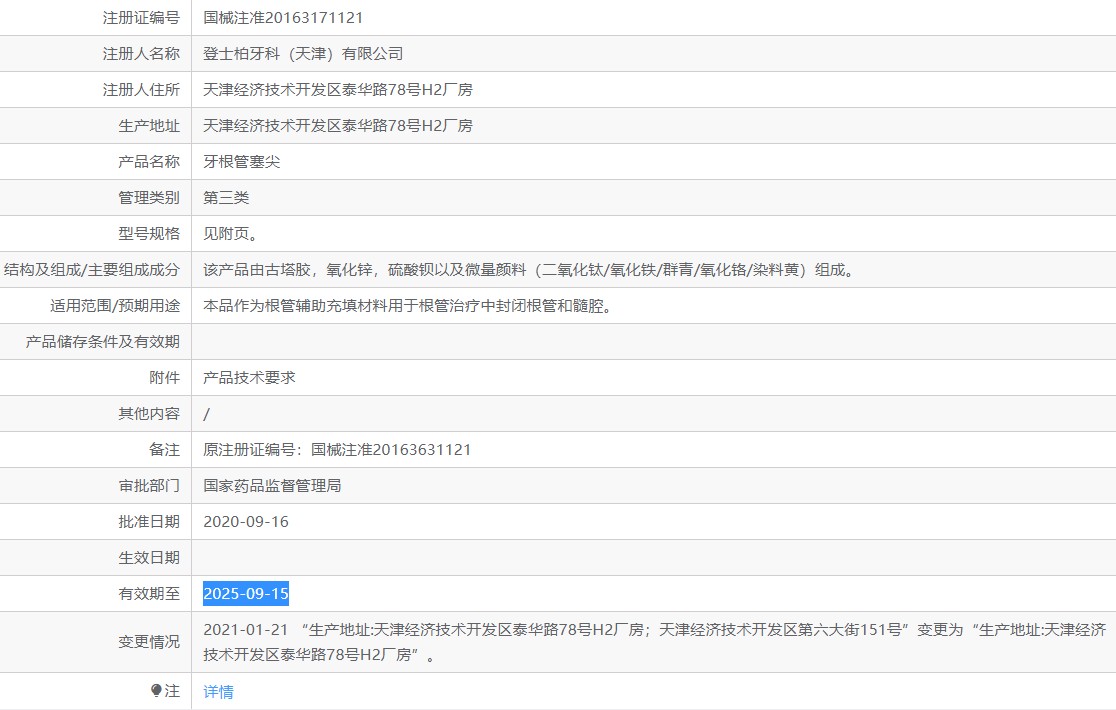Click the attachment value 产品技术要求
The image size is (1116, 710).
click(x=249, y=378)
